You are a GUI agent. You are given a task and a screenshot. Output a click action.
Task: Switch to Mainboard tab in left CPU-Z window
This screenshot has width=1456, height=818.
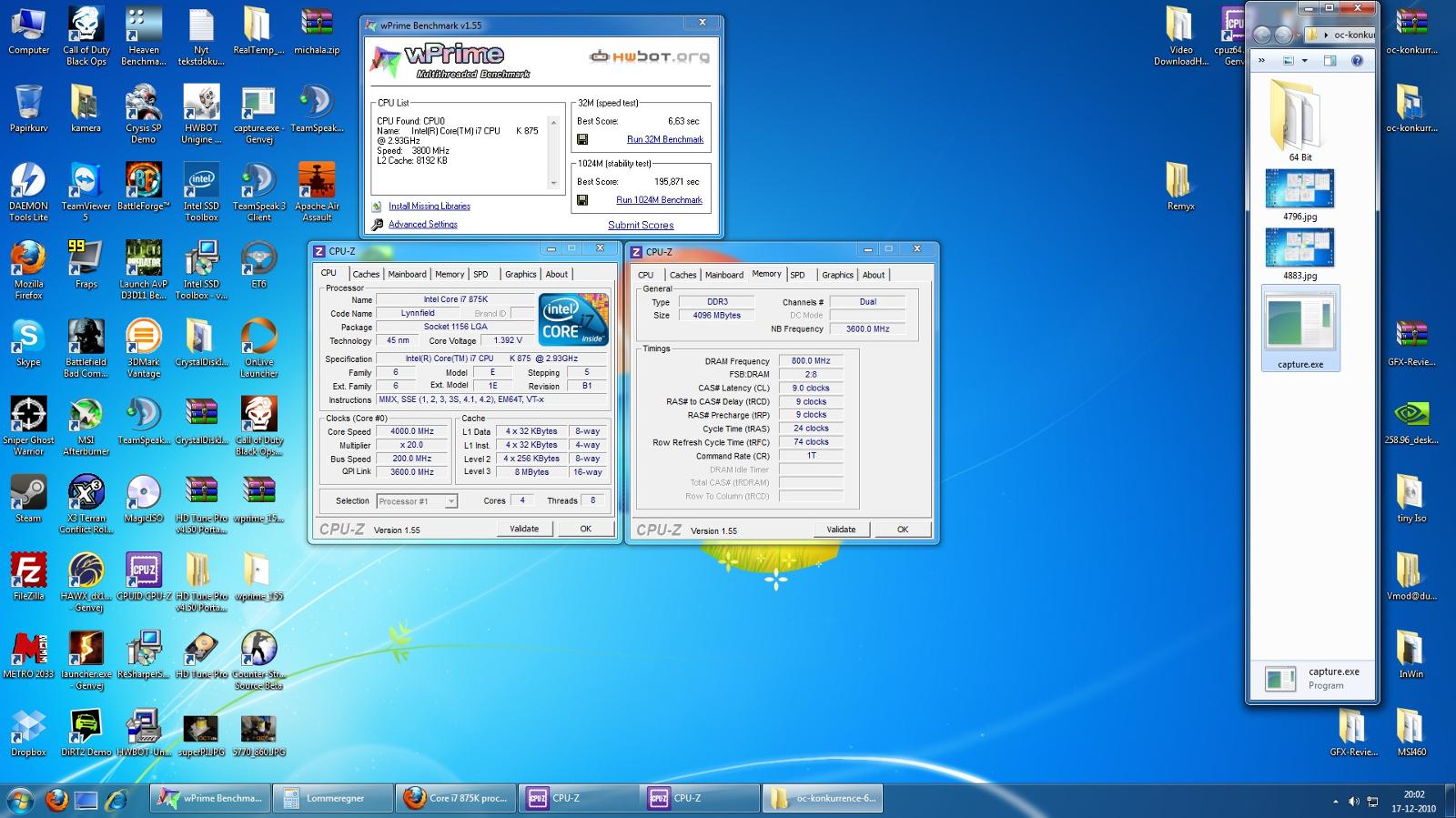point(407,274)
